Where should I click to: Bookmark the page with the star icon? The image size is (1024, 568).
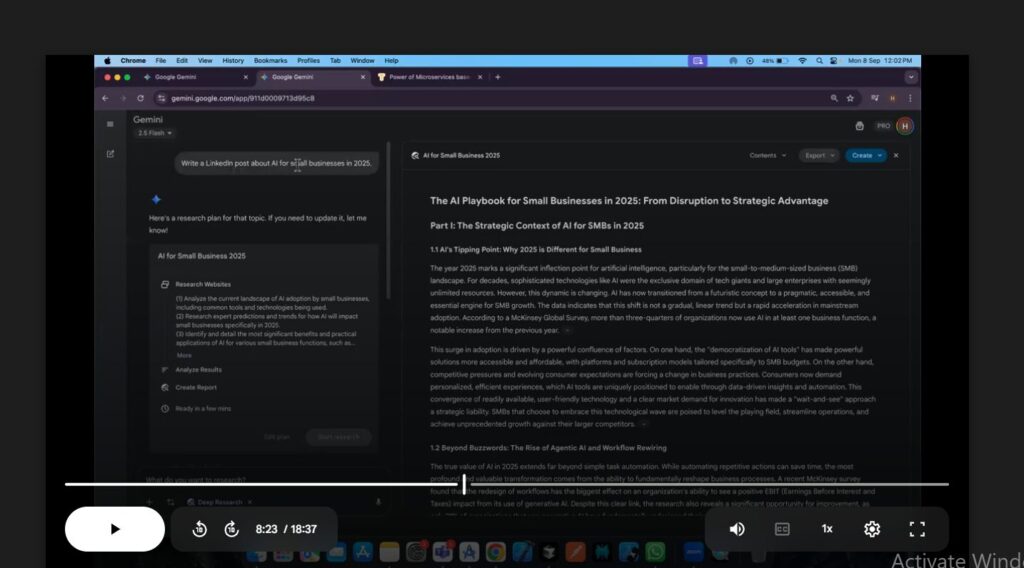click(x=850, y=98)
